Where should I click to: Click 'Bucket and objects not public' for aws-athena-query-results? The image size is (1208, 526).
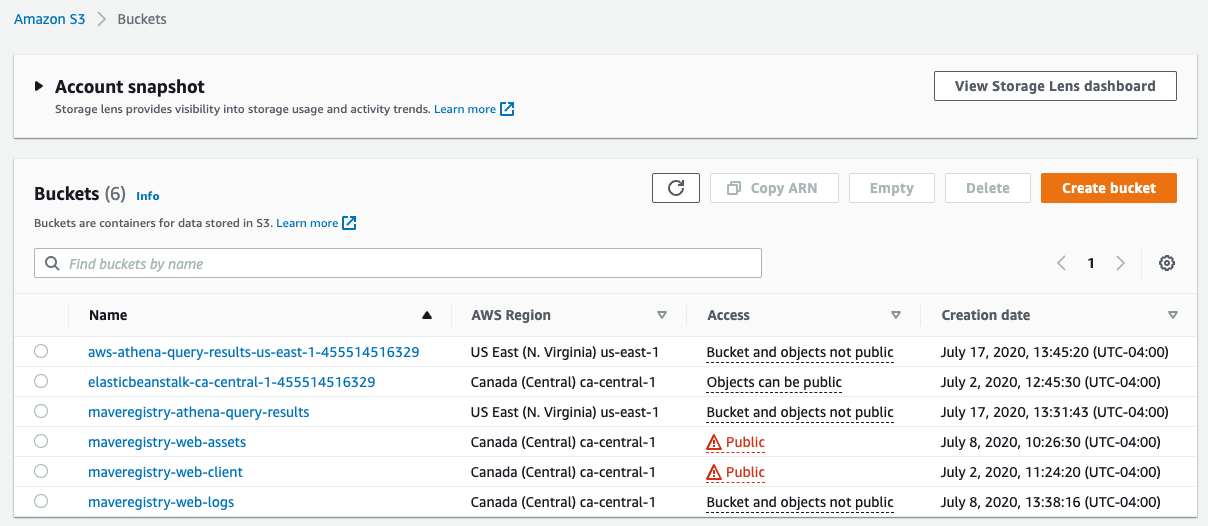(800, 352)
